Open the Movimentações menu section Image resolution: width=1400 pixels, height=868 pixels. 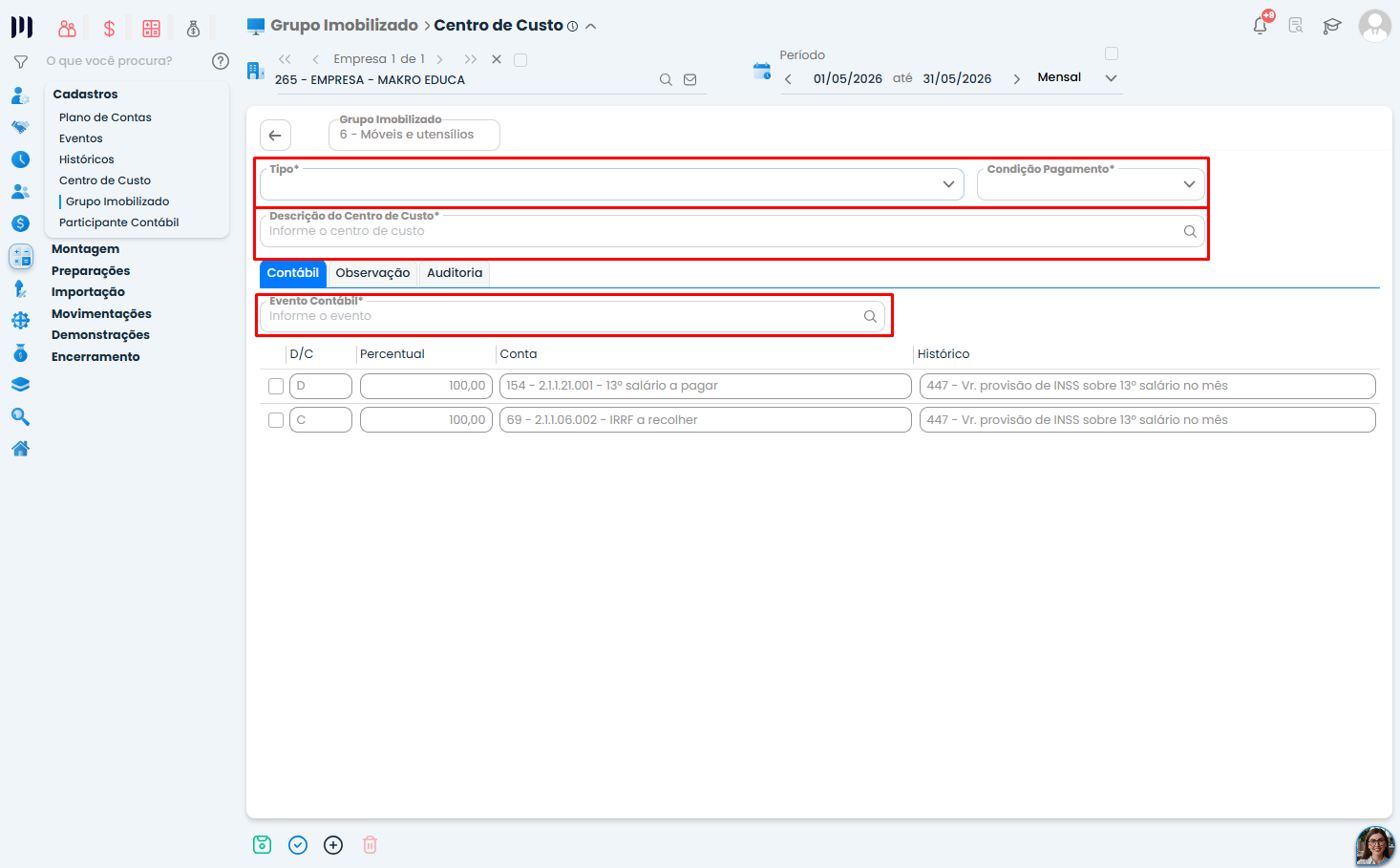pyautogui.click(x=101, y=314)
